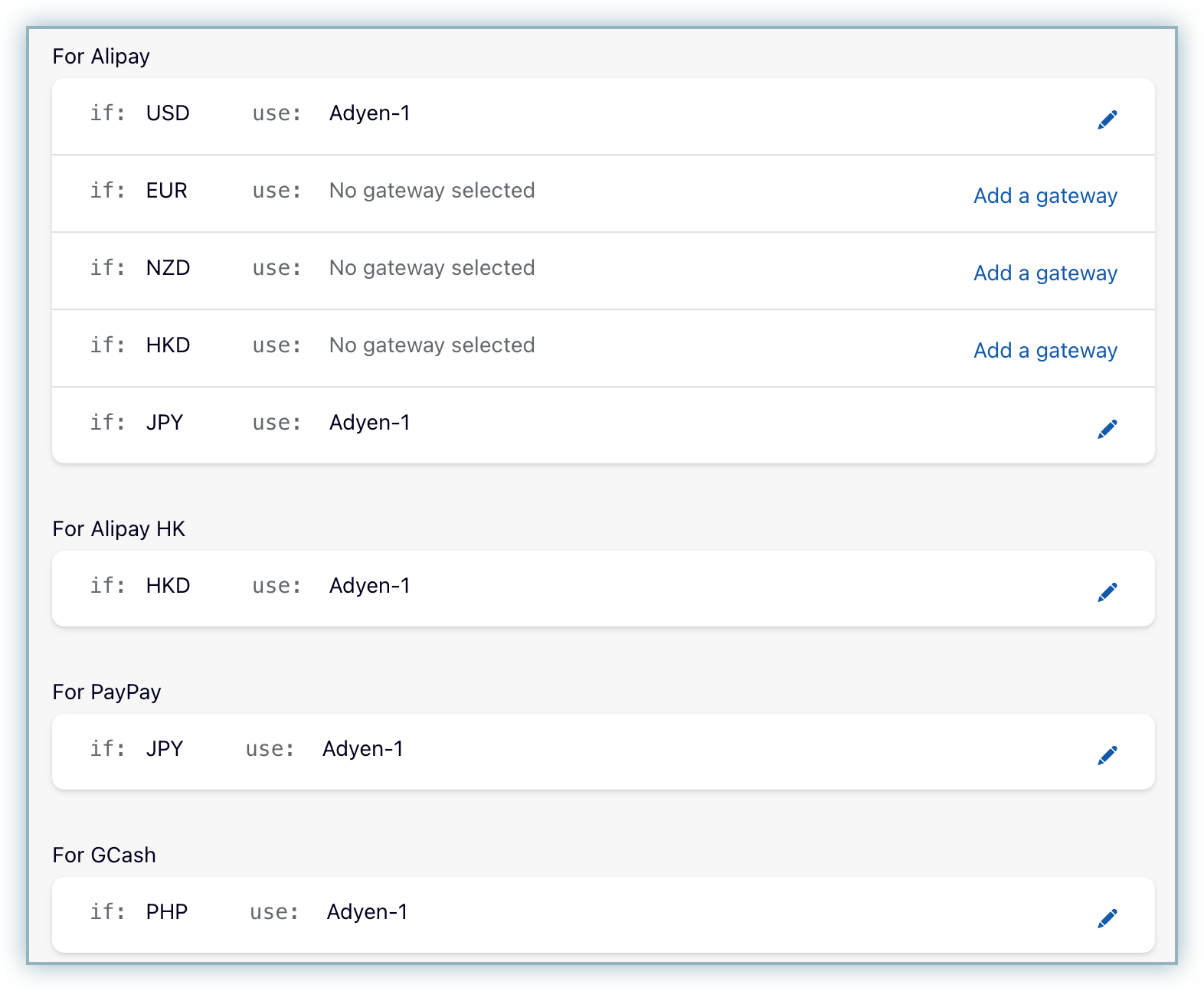
Task: Click the EUR currency code
Action: point(166,191)
